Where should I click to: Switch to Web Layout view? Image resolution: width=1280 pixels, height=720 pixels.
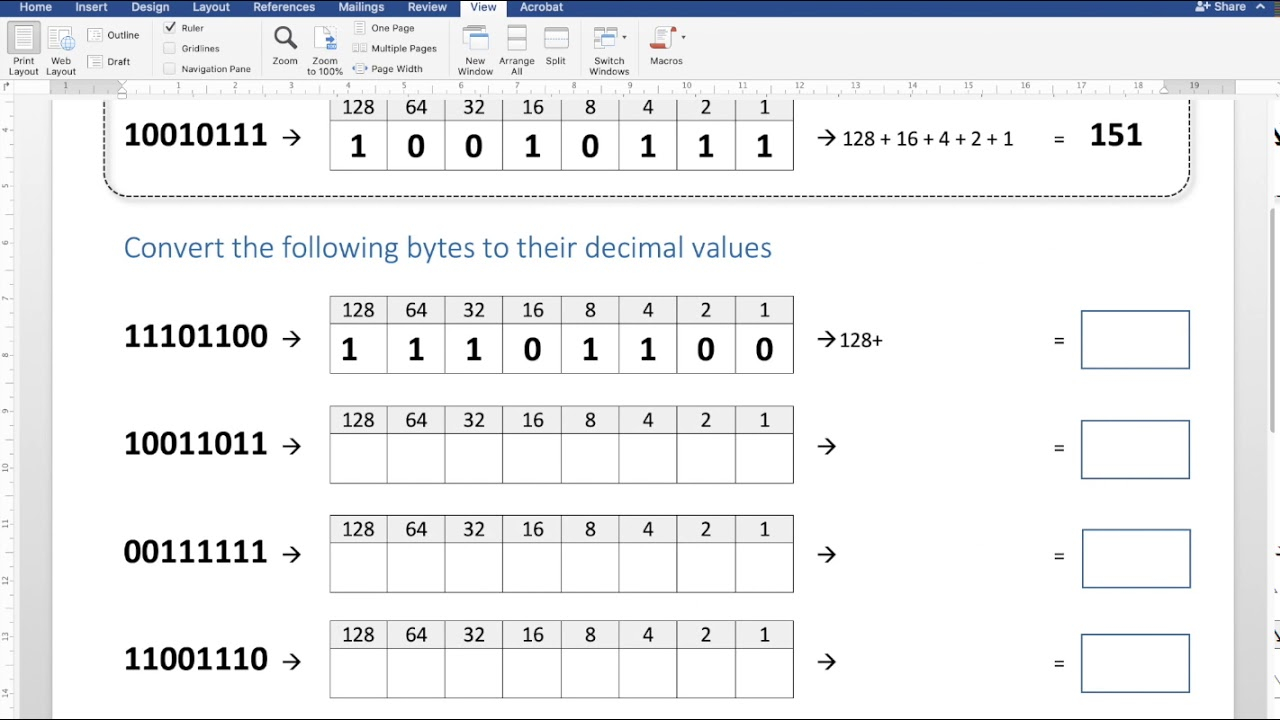(60, 47)
